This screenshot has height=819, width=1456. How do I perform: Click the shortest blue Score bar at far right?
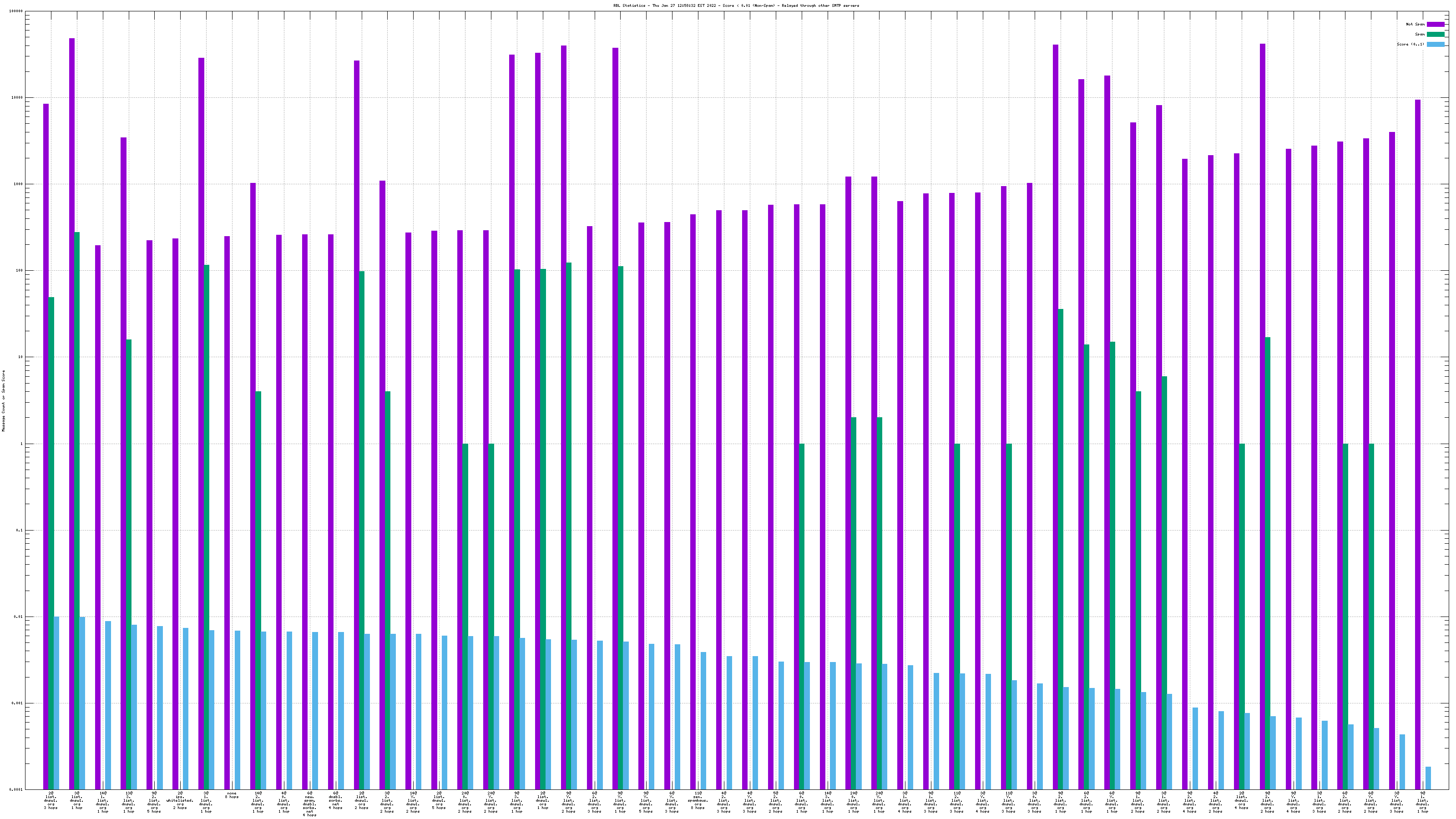pyautogui.click(x=1428, y=779)
